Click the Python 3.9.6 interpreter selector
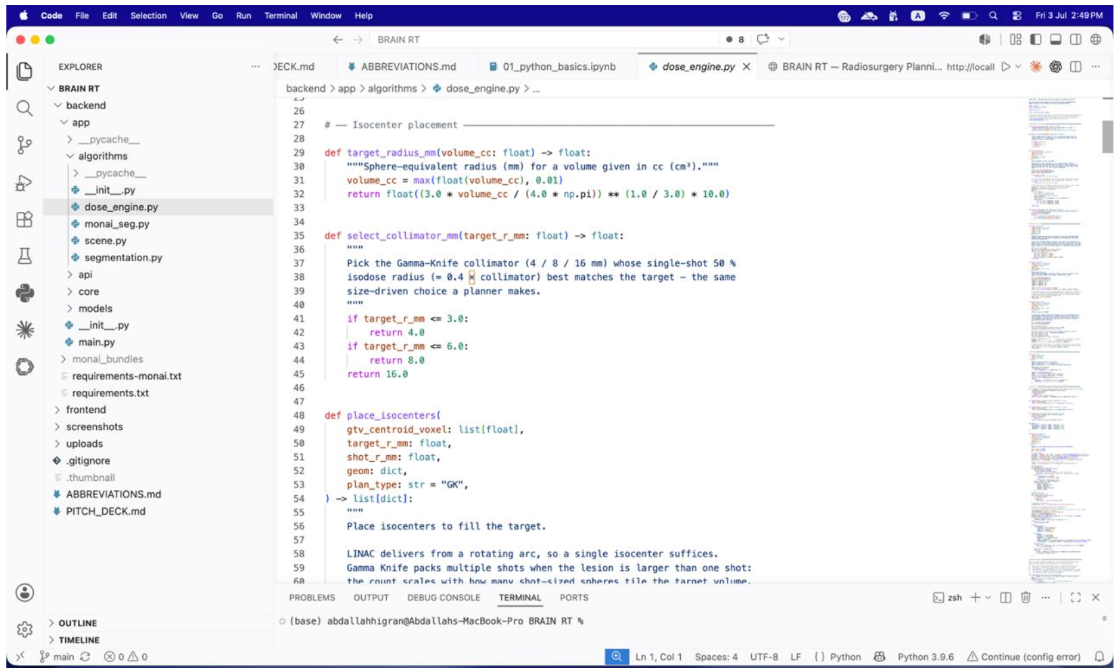The height and width of the screenshot is (668, 1117). point(925,657)
